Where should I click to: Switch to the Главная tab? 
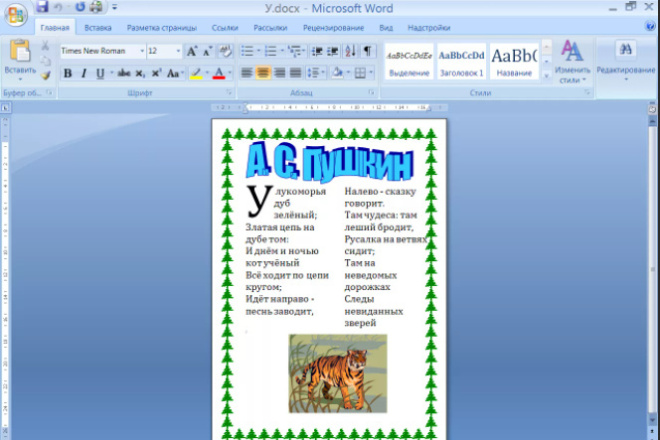tap(55, 28)
